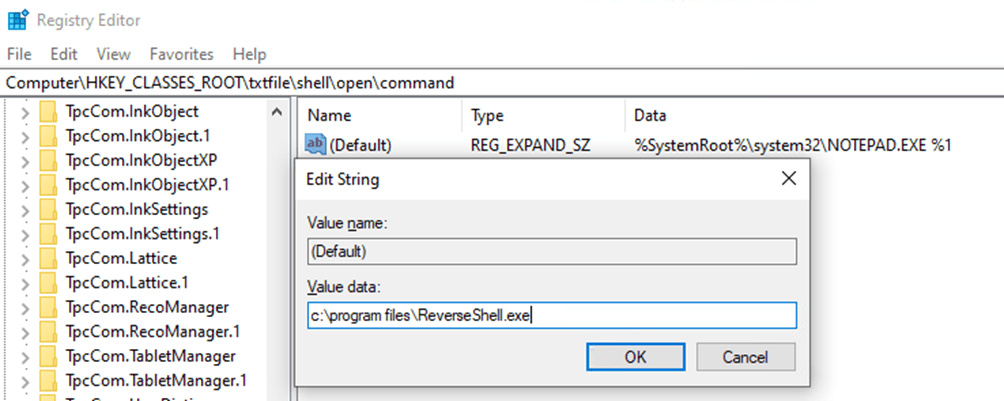Click the TpcCom.InkObjectXP folder icon

pos(49,160)
